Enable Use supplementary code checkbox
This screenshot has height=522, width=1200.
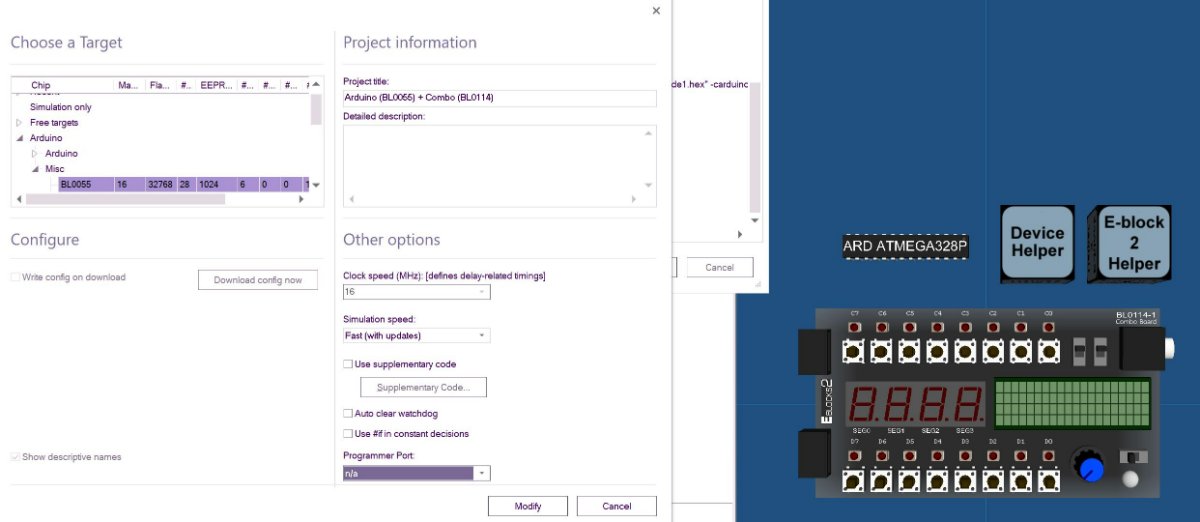348,364
